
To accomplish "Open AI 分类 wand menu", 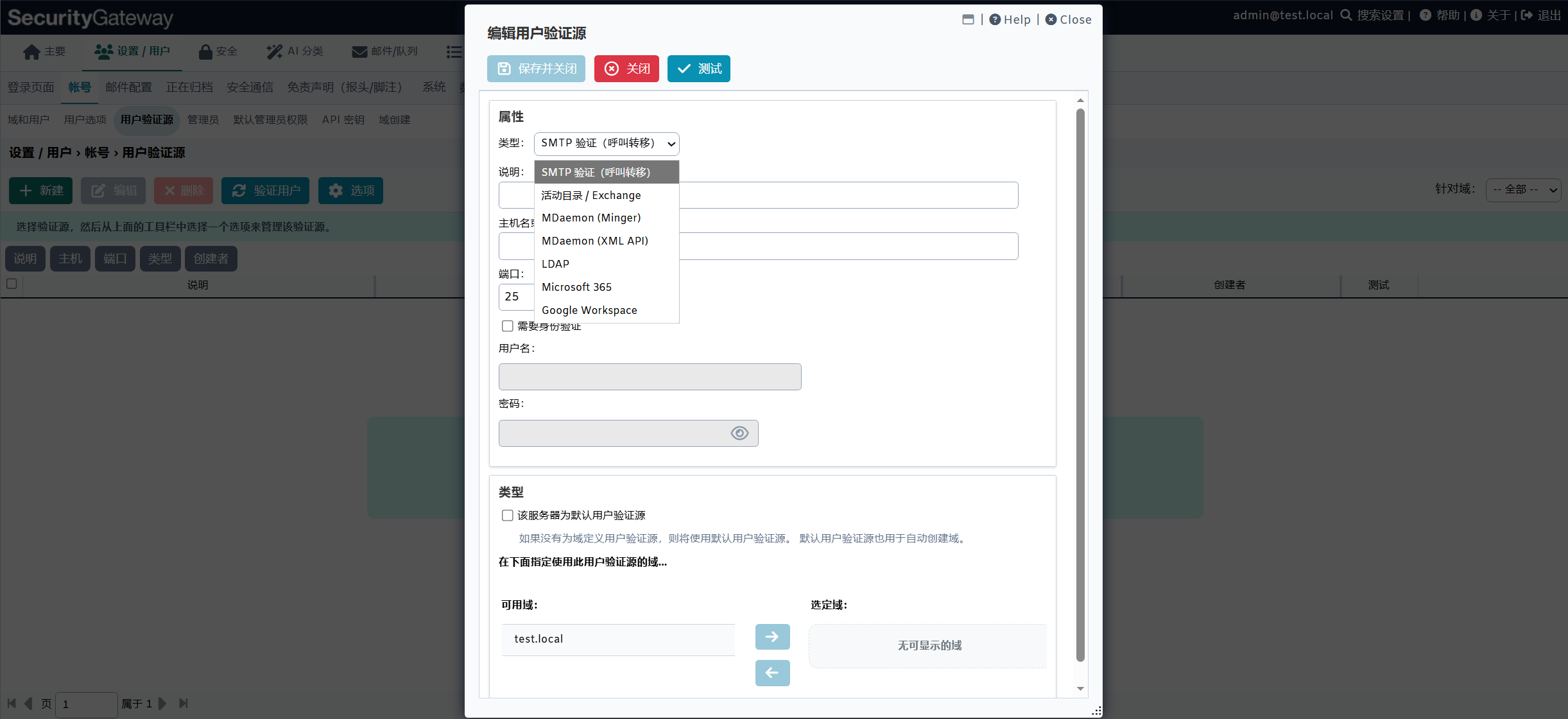I will click(x=295, y=51).
